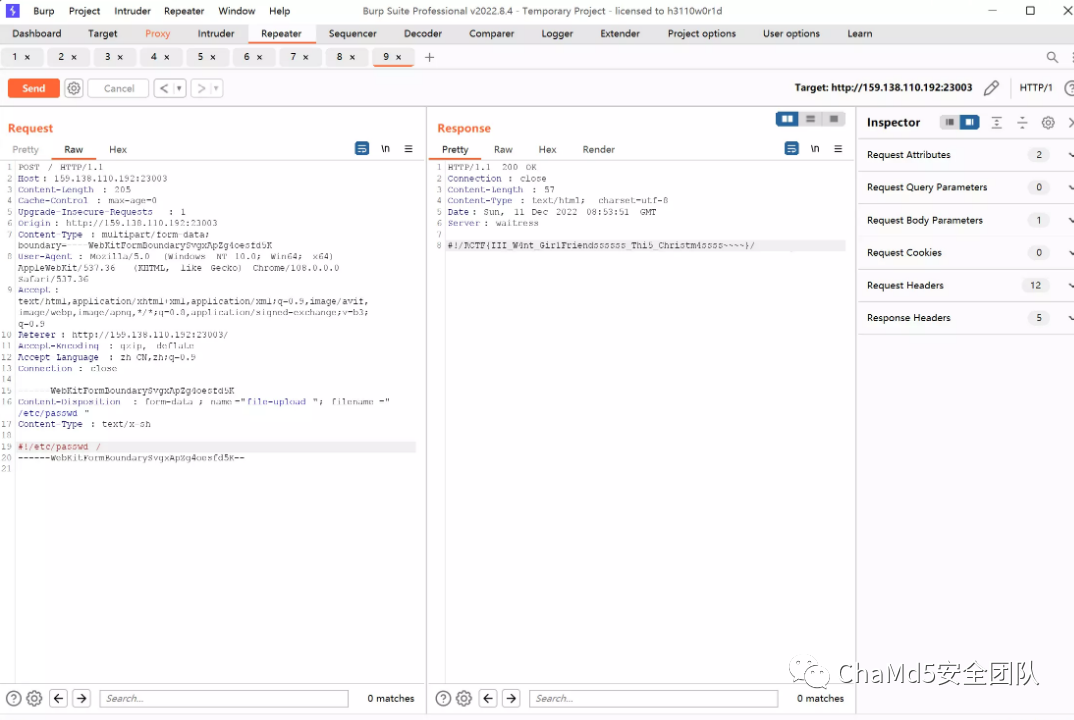Viewport: 1074px width, 720px height.
Task: Switch to the Decoder tab
Action: coord(423,34)
